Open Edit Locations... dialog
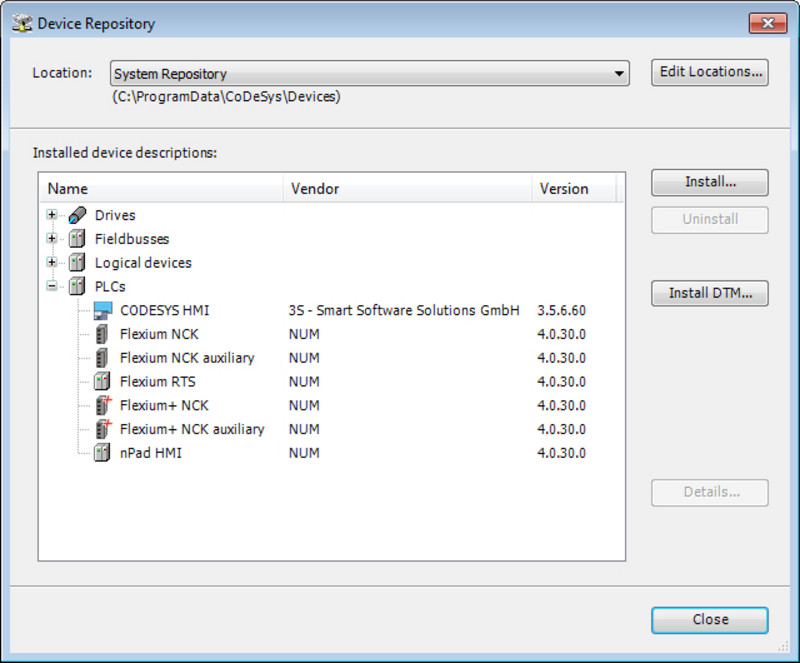Image resolution: width=800 pixels, height=663 pixels. pos(709,72)
